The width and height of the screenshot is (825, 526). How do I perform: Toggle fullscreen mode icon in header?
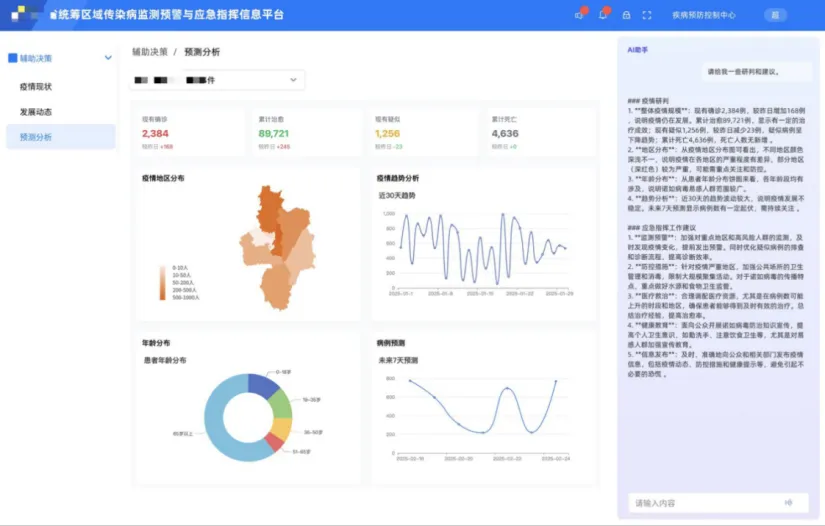tap(647, 15)
